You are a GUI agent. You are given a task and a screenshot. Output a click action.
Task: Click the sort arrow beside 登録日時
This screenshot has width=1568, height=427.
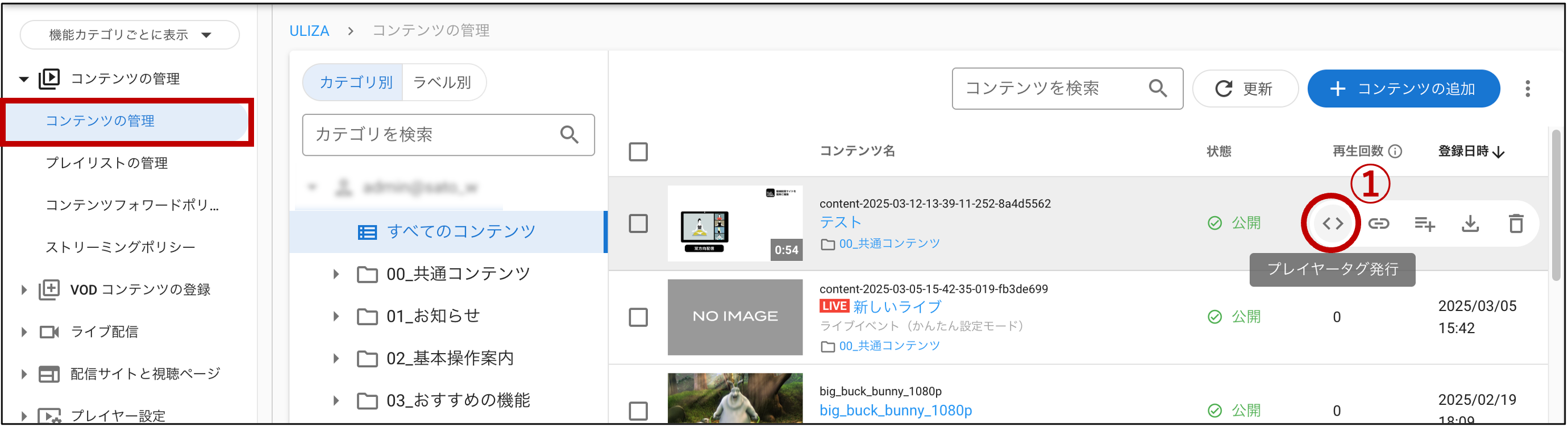click(1499, 152)
